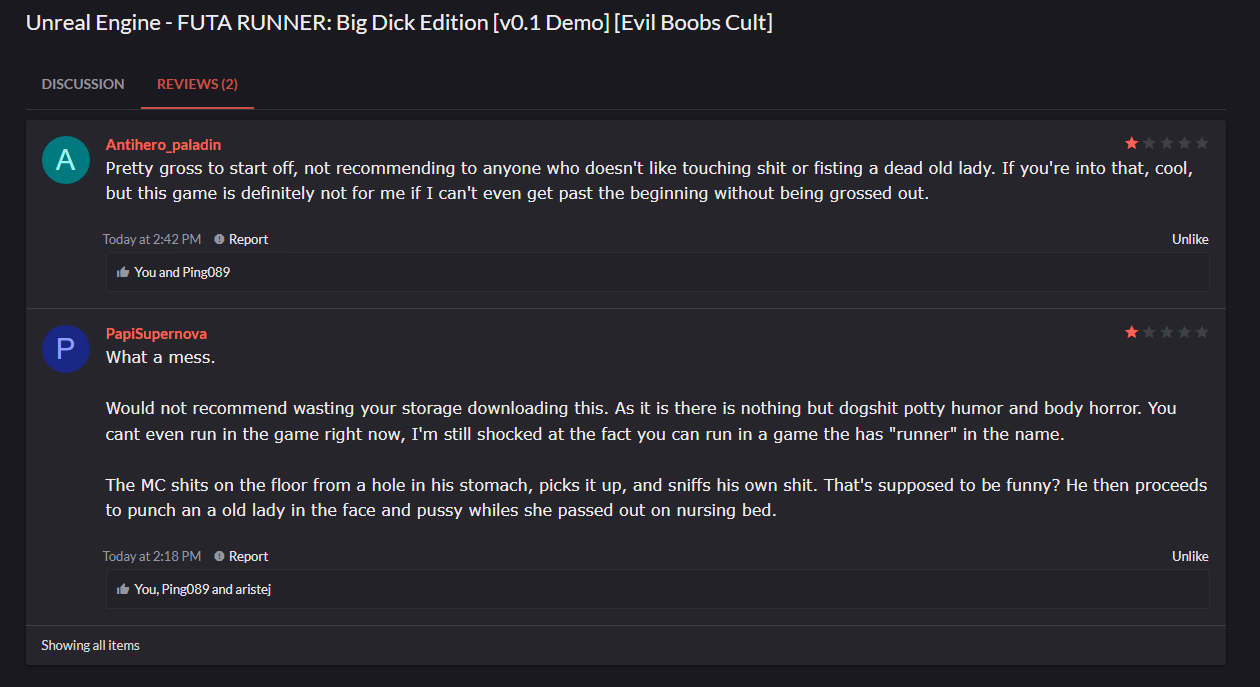This screenshot has height=687, width=1260.
Task: Click the star rating on Antihero_paladin's review
Action: (x=1167, y=143)
